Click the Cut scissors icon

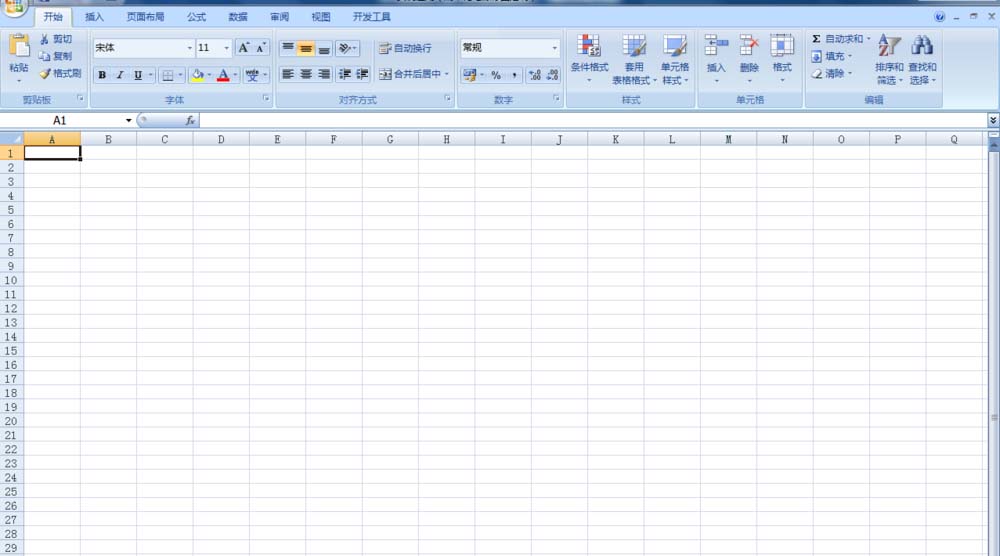[x=44, y=40]
